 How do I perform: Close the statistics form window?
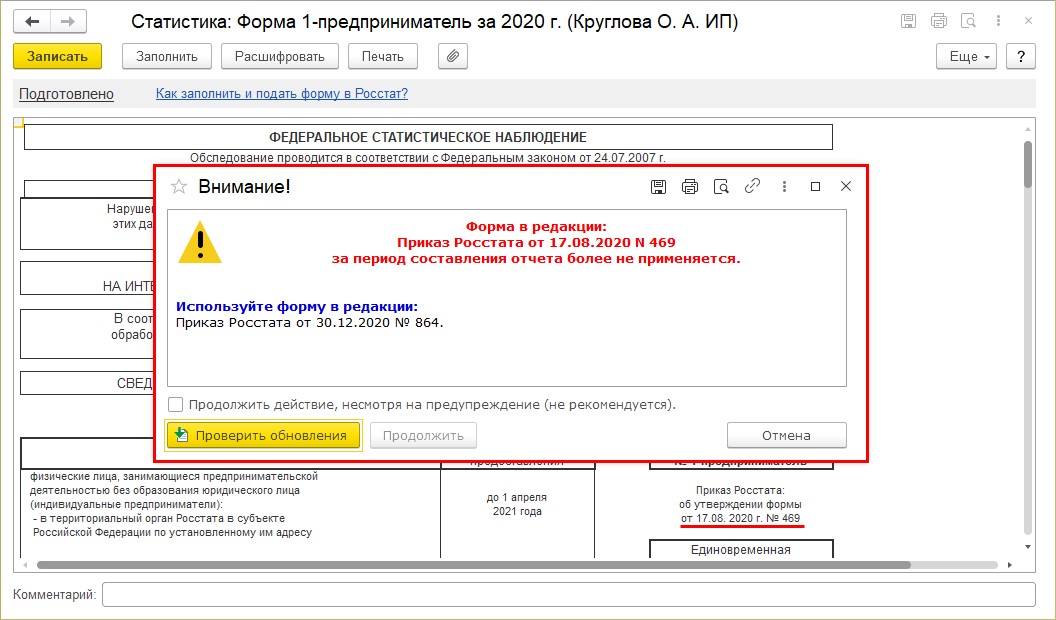tap(1028, 21)
